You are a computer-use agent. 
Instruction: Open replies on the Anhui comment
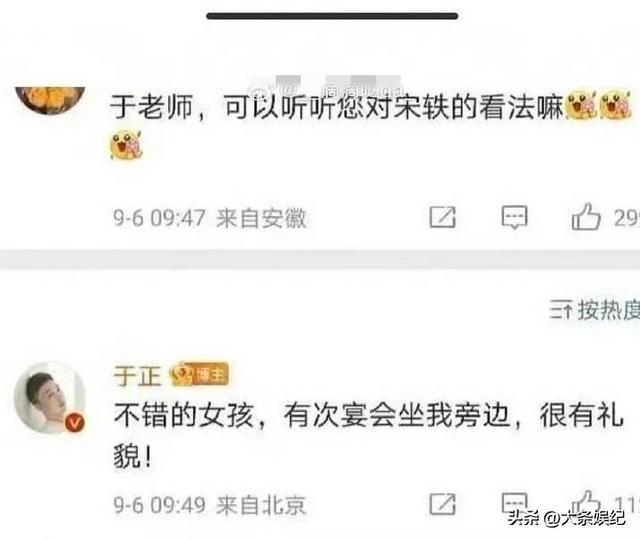click(x=514, y=217)
